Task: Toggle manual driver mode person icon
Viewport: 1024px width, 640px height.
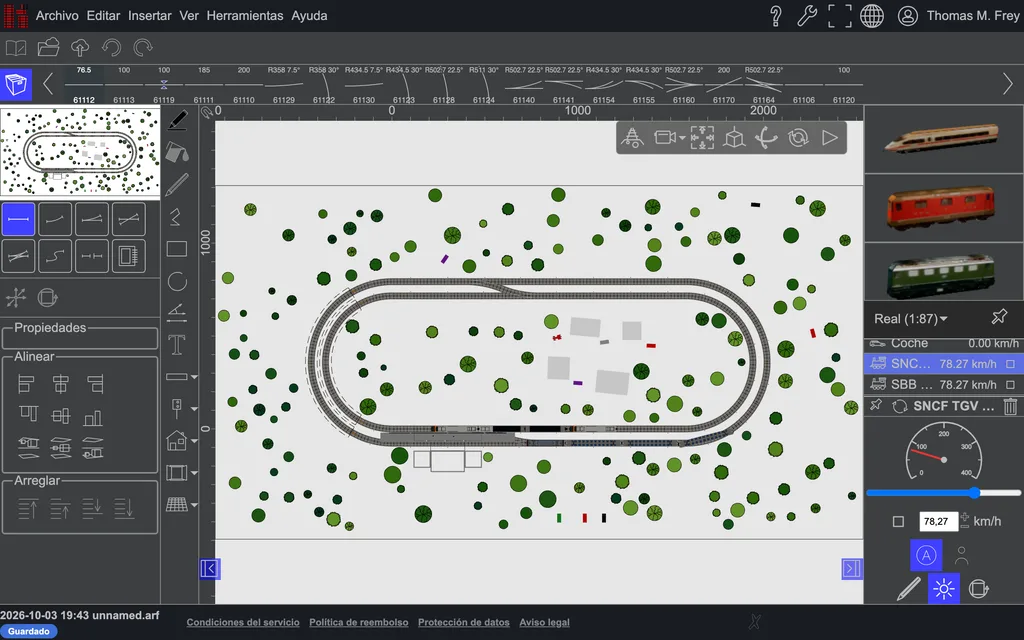Action: pos(961,556)
